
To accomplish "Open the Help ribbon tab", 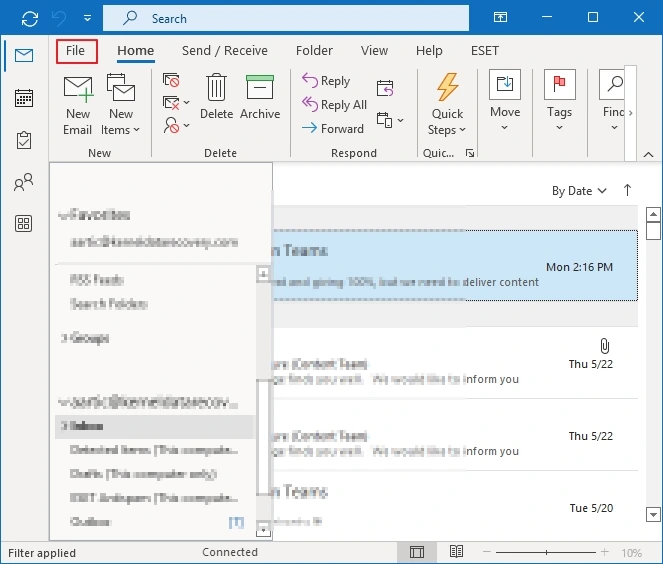I will [429, 51].
